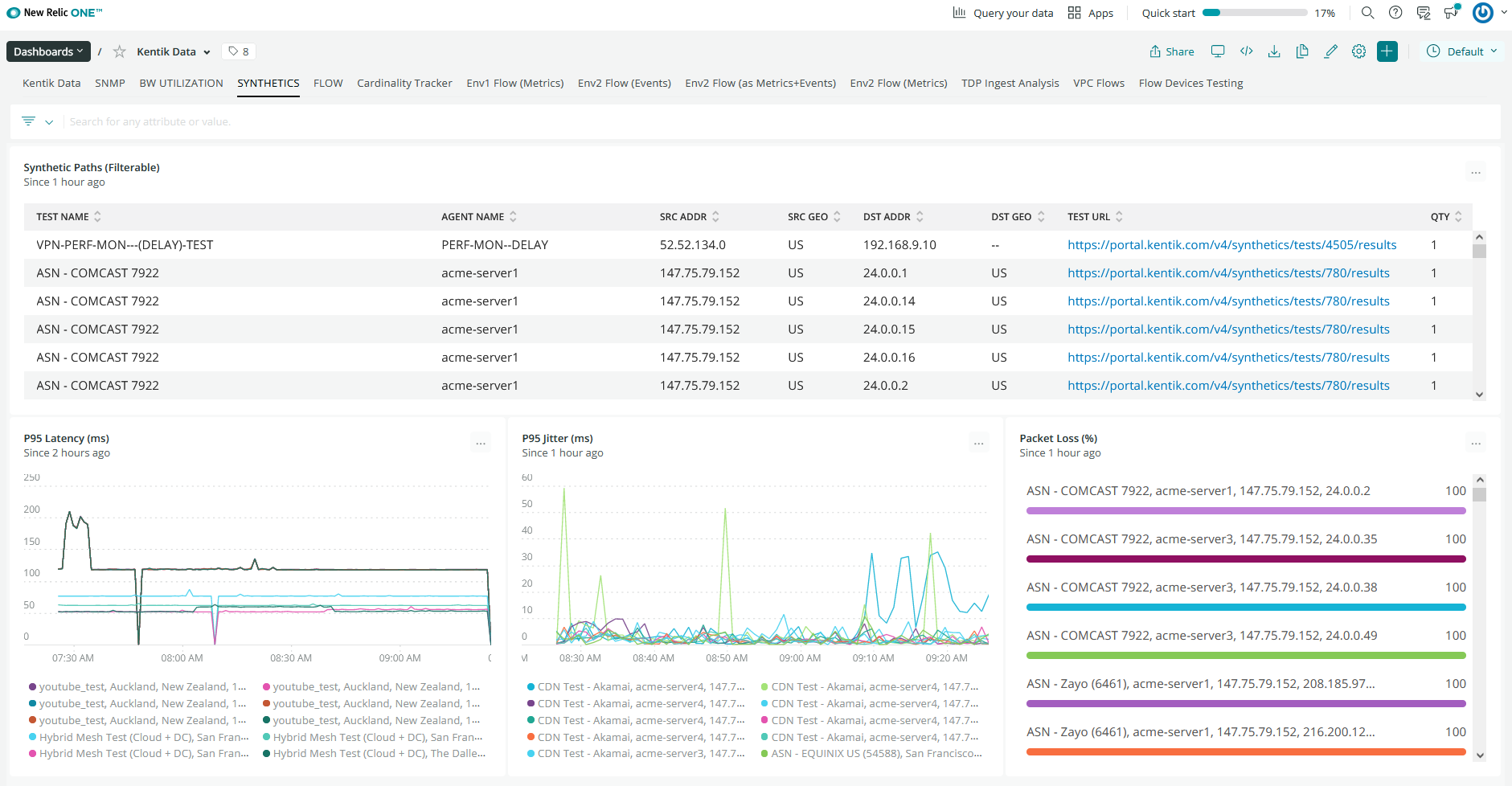Screen dimensions: 1512x786
Task: Open the Cardinality Tracker tab
Action: [x=404, y=83]
